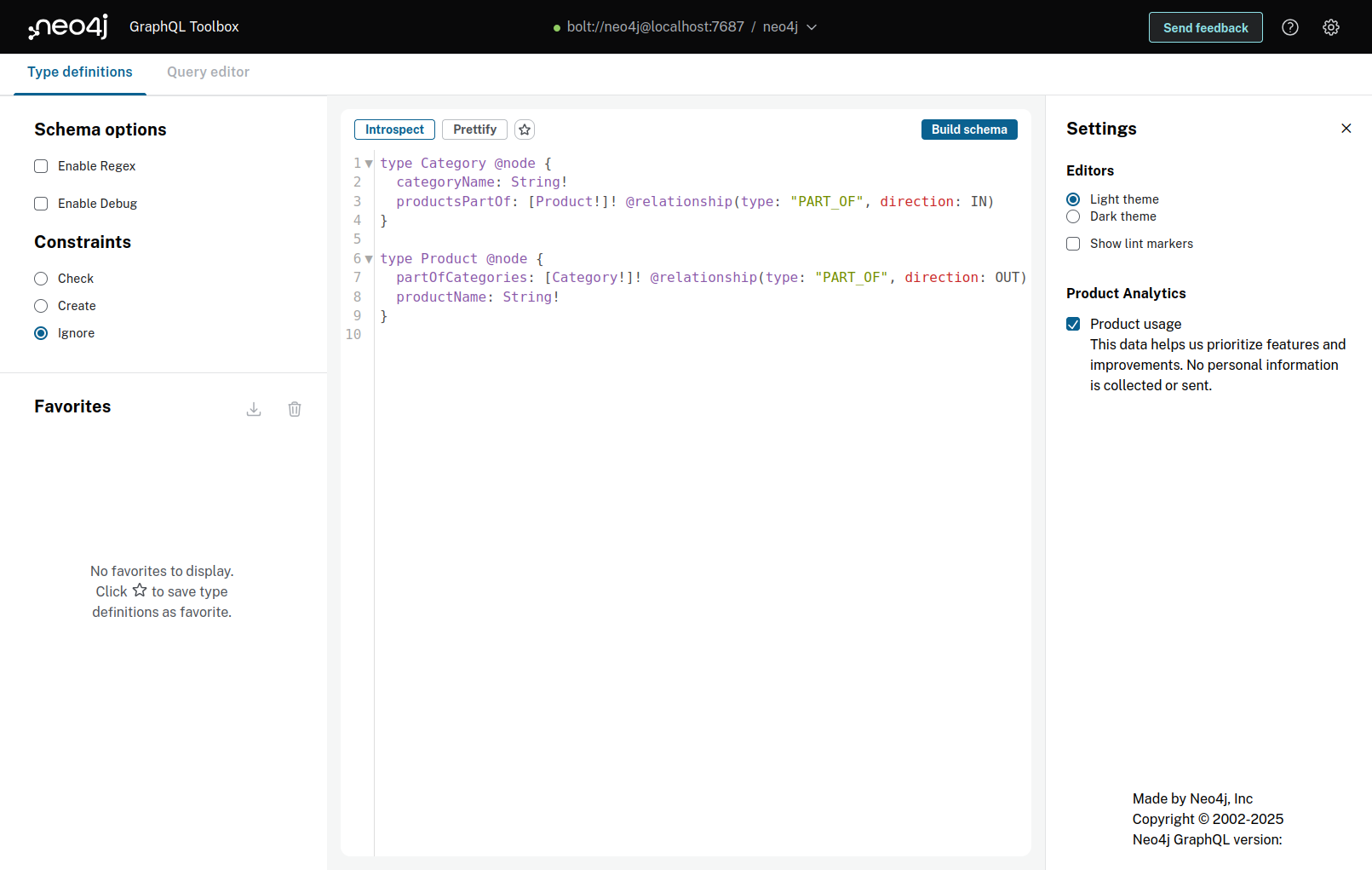This screenshot has height=870, width=1372.
Task: Enable the Regex checkbox
Action: click(x=41, y=166)
